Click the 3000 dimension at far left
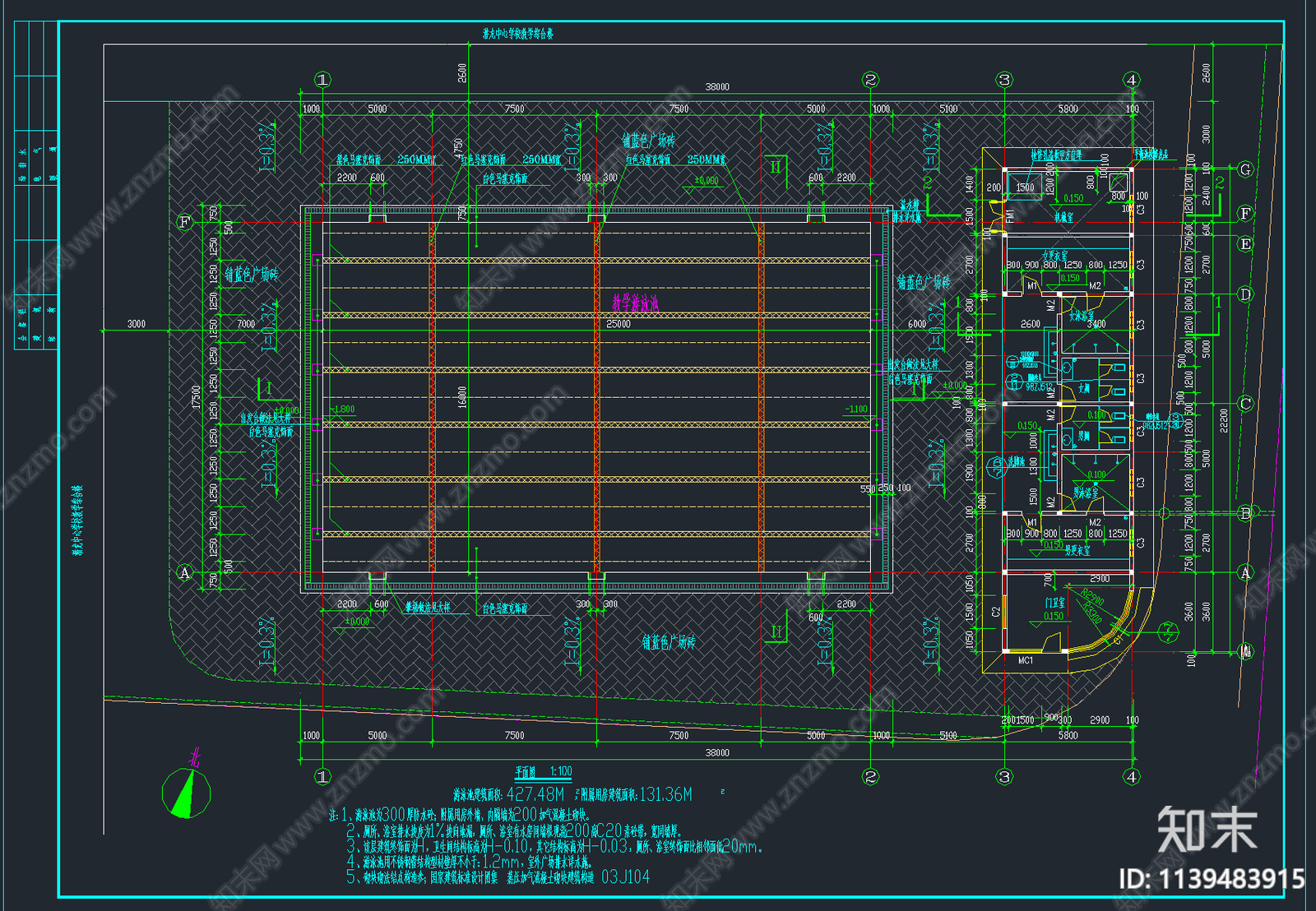Viewport: 1316px width, 911px height. [137, 324]
